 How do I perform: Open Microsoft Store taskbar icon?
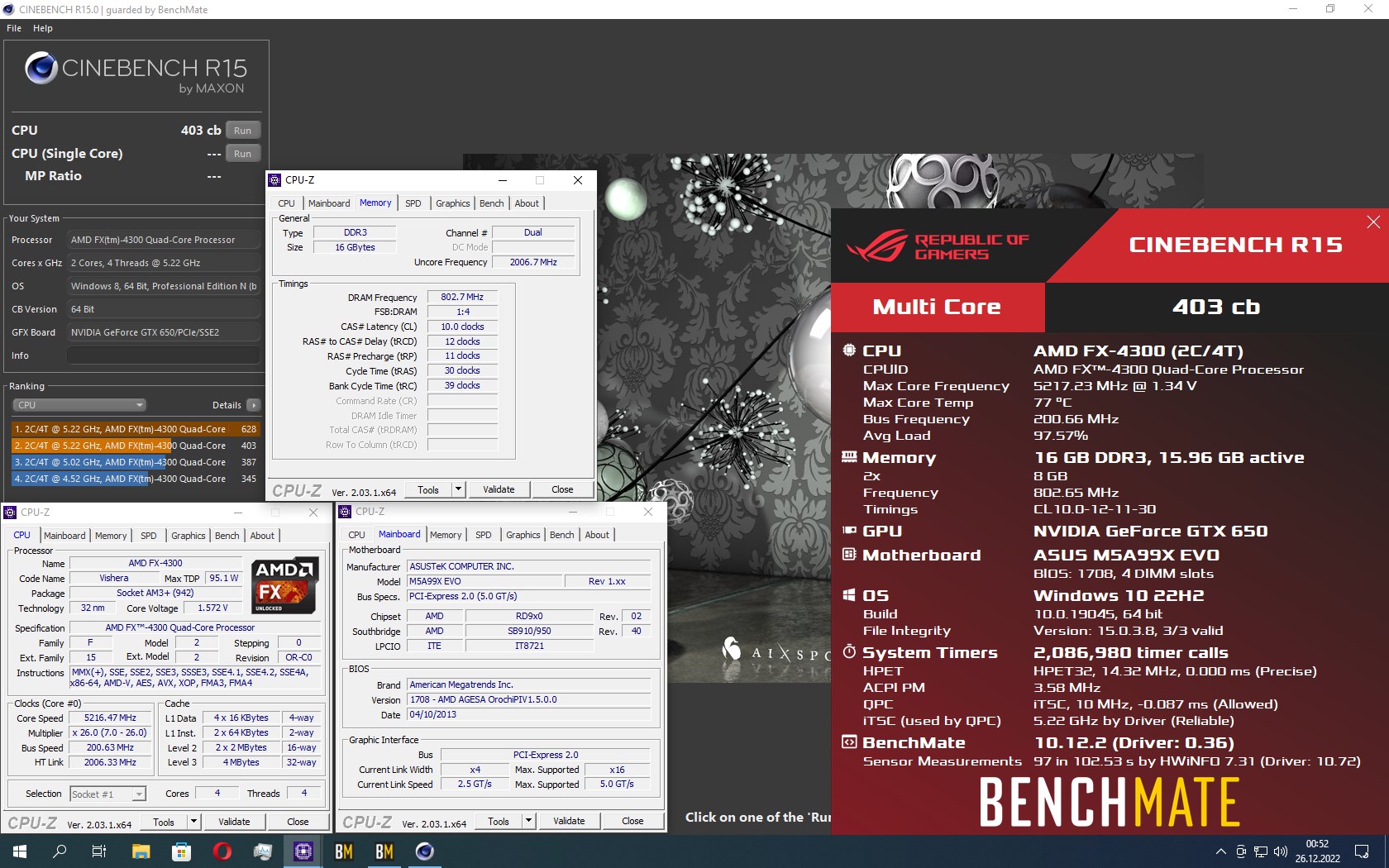(181, 851)
